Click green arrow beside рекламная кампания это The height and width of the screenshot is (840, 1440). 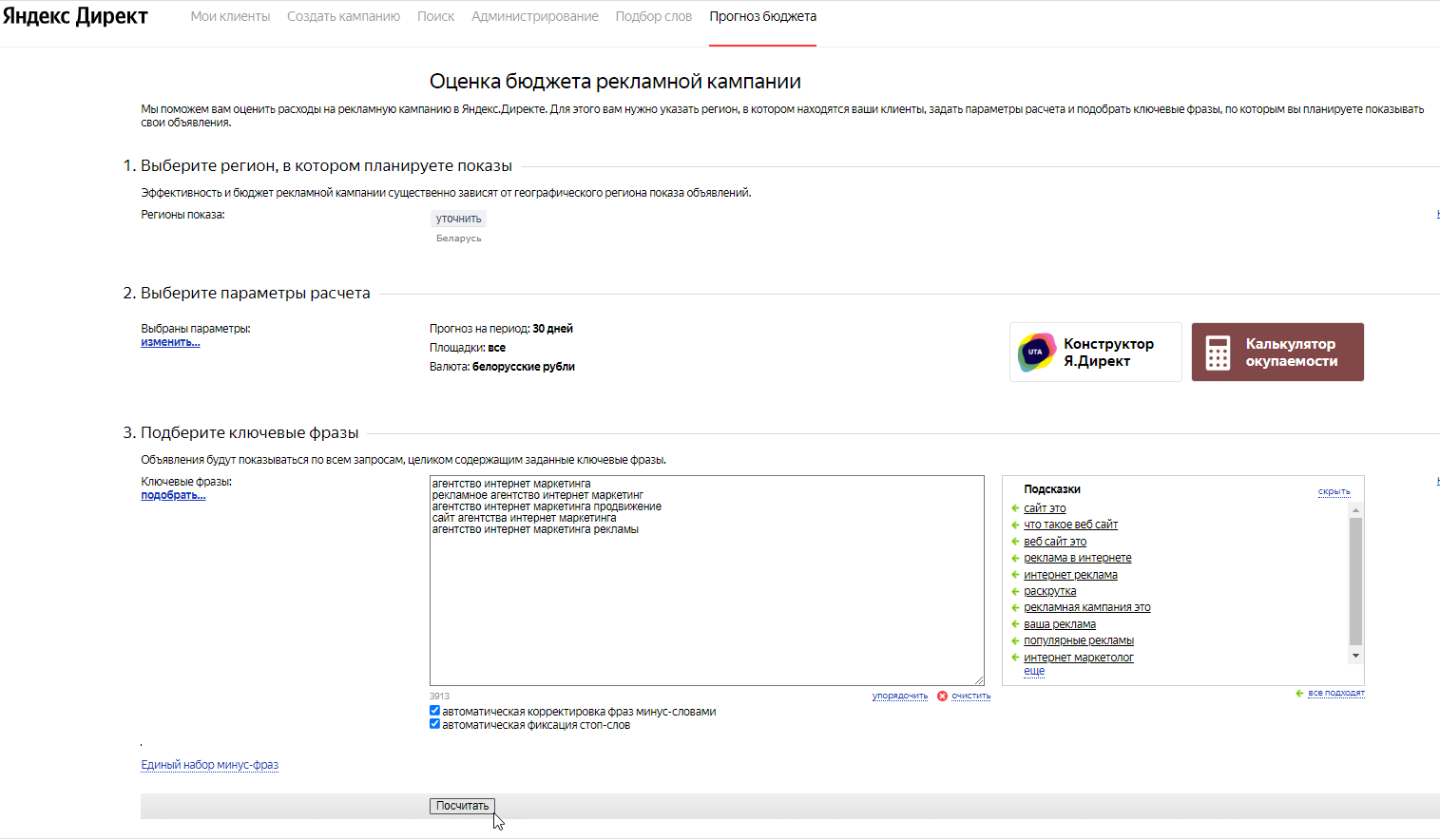point(1015,607)
